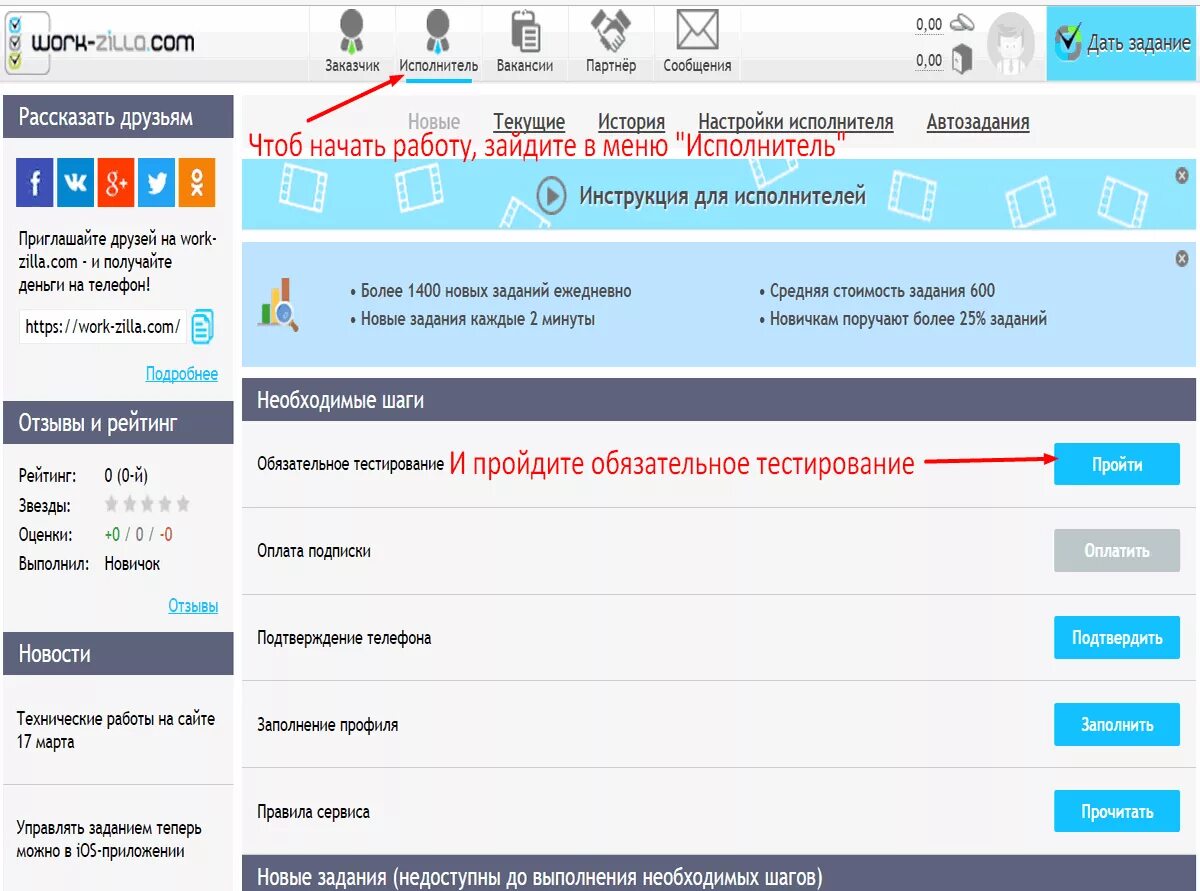Open the Вакансии clipboard icon

[525, 30]
